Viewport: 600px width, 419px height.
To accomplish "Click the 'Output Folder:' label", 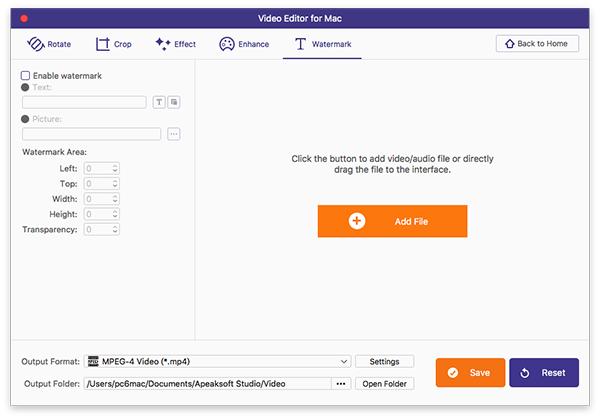I will point(52,383).
